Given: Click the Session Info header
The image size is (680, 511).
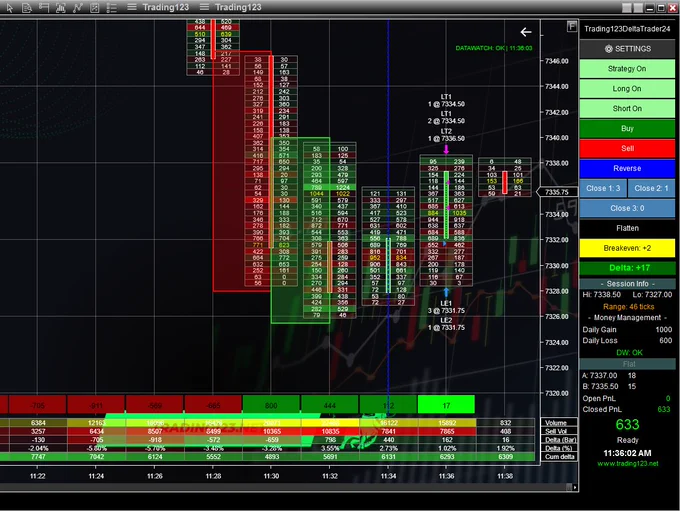Looking at the screenshot, I should pyautogui.click(x=627, y=284).
